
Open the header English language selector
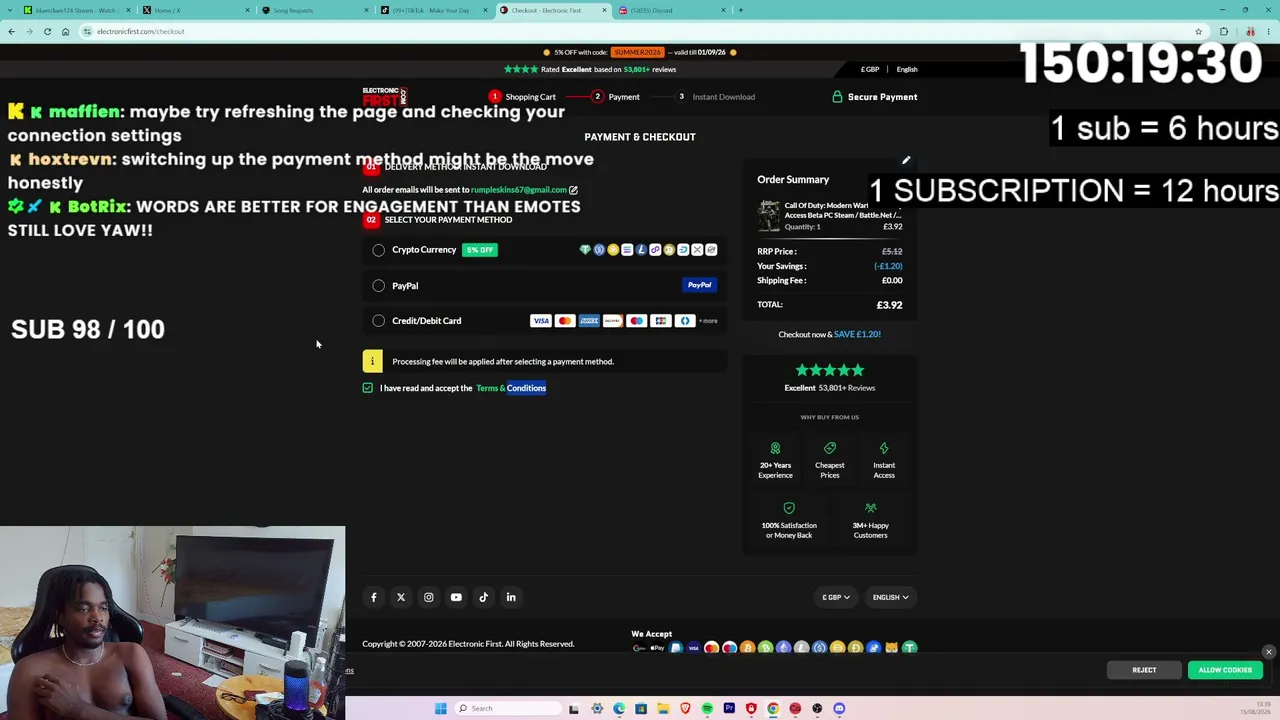click(x=907, y=70)
